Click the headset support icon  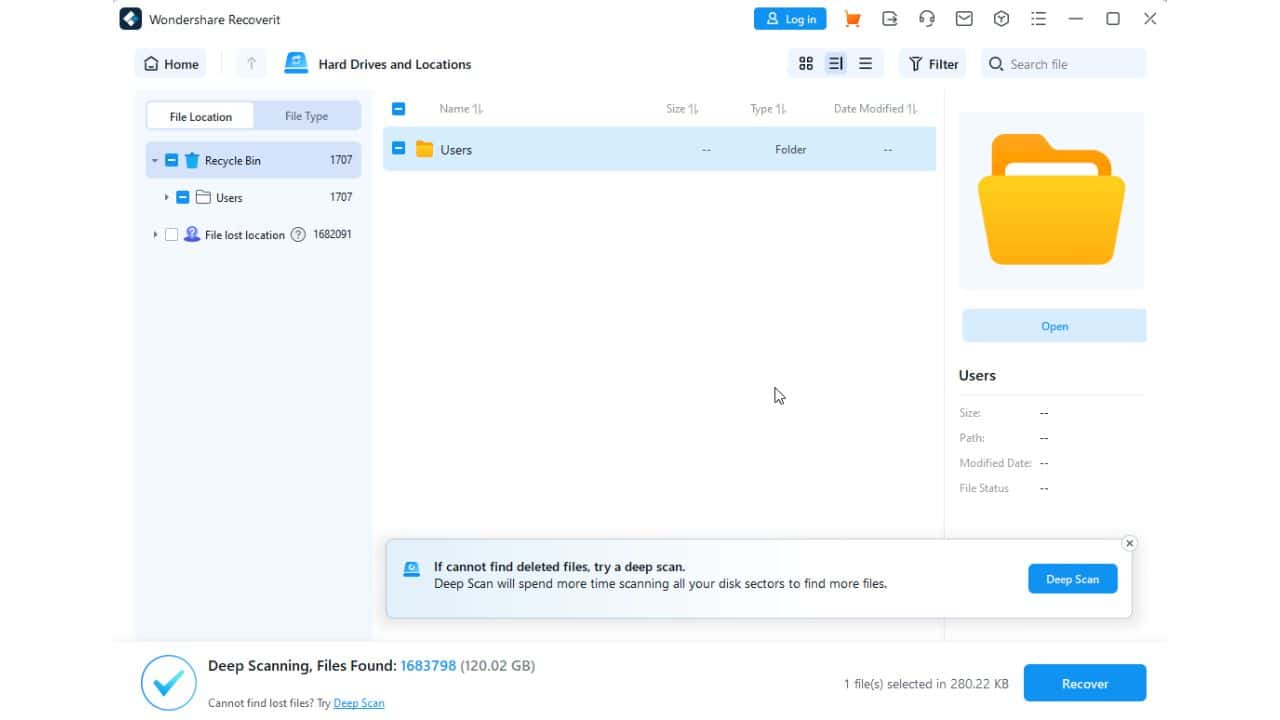(926, 18)
